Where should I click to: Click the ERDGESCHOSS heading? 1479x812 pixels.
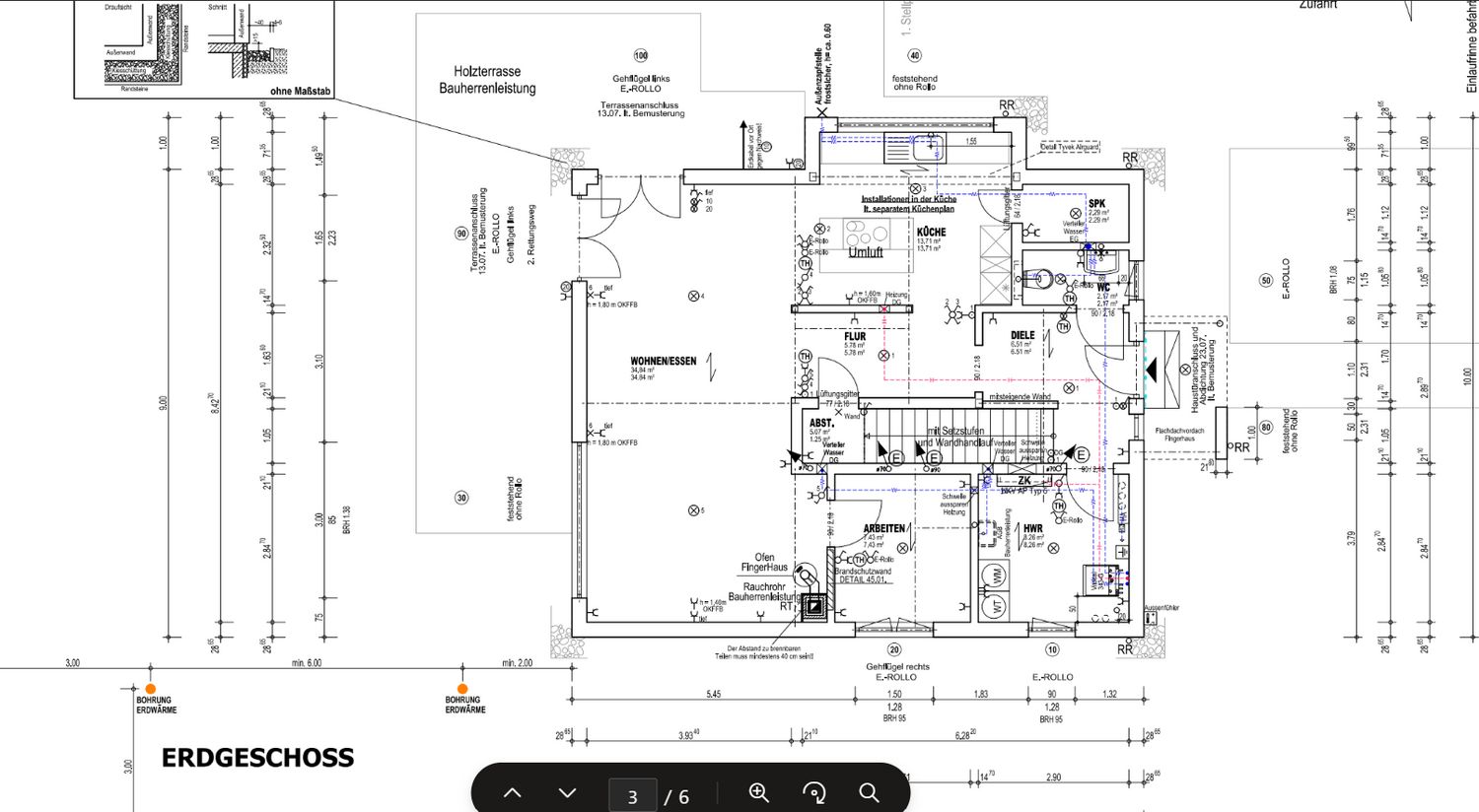[x=257, y=758]
